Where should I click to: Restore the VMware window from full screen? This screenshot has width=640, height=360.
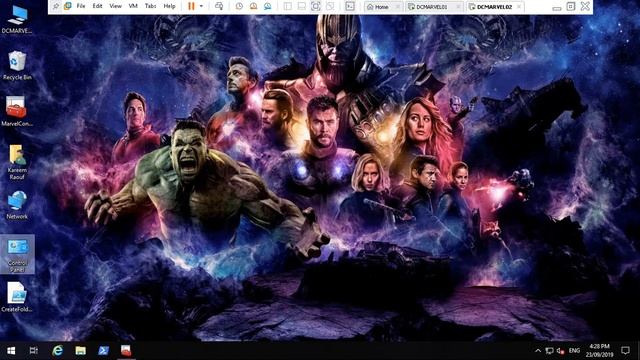[x=571, y=6]
